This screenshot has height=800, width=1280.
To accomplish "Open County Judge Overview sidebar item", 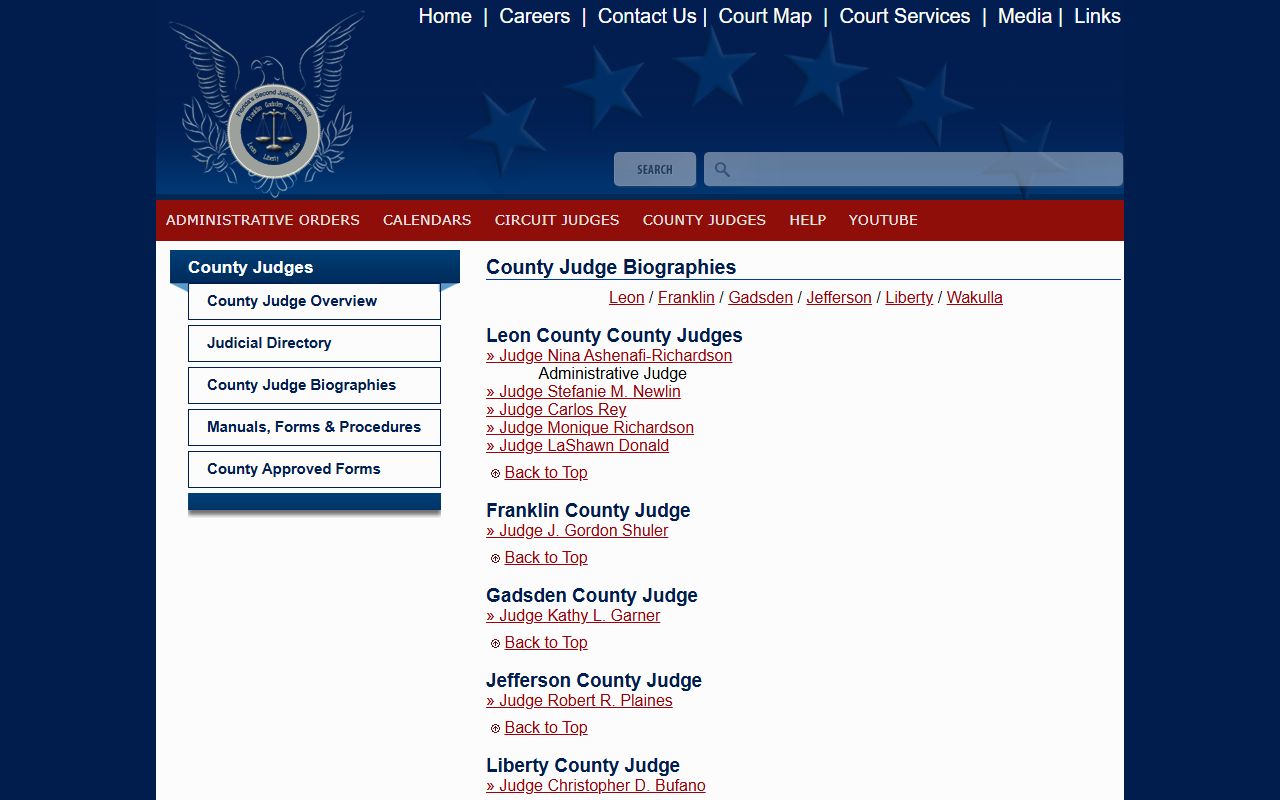I will [314, 301].
